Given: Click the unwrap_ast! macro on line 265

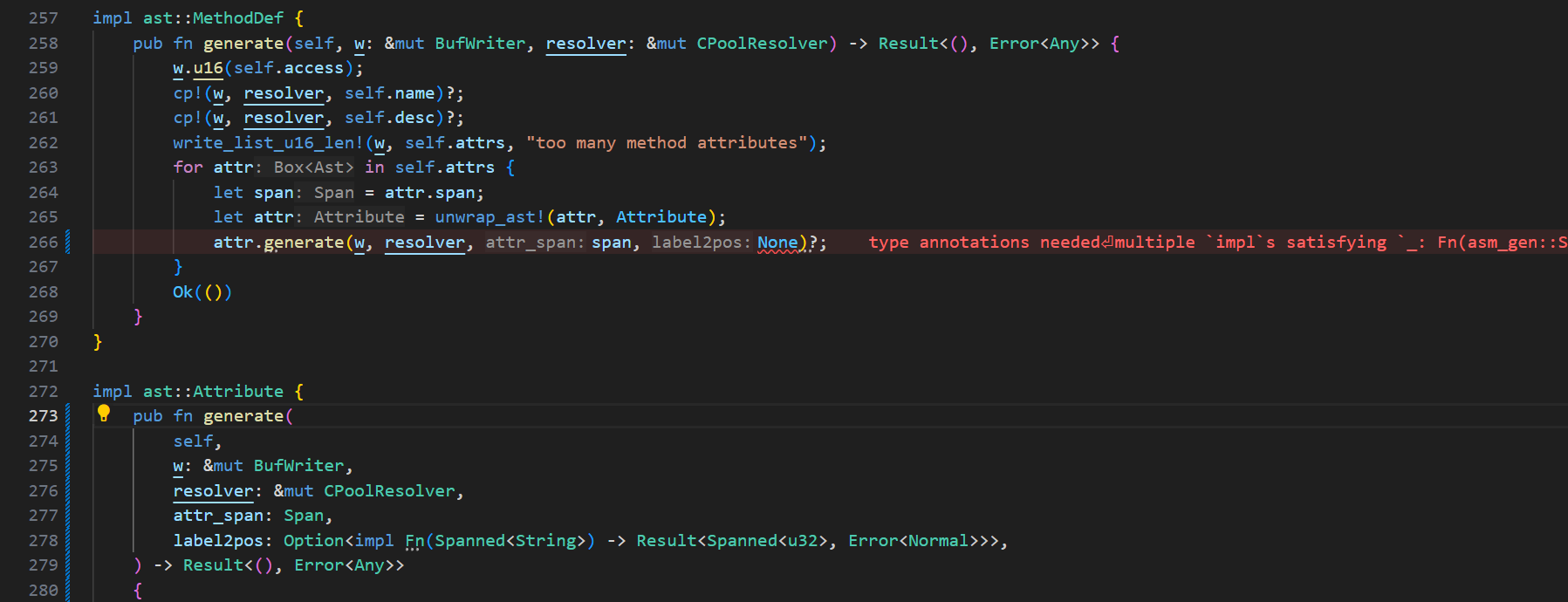Looking at the screenshot, I should (x=489, y=217).
